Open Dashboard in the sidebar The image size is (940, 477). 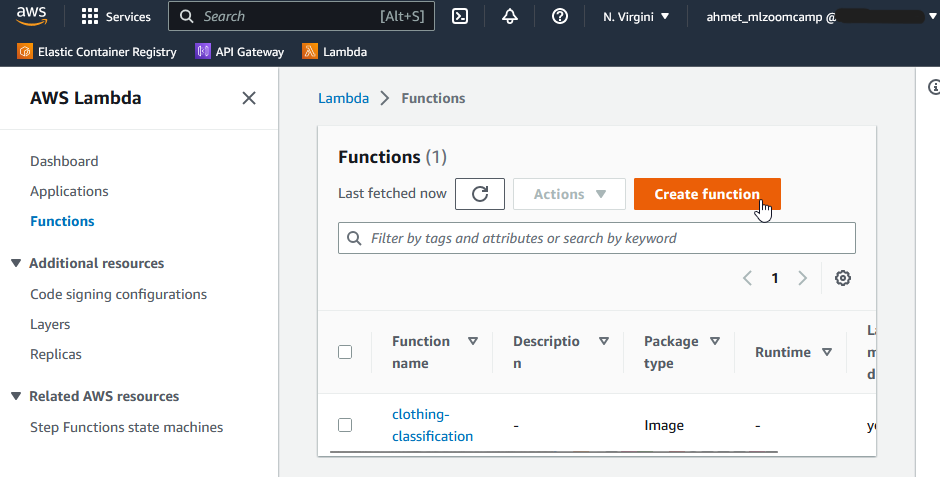coord(64,161)
